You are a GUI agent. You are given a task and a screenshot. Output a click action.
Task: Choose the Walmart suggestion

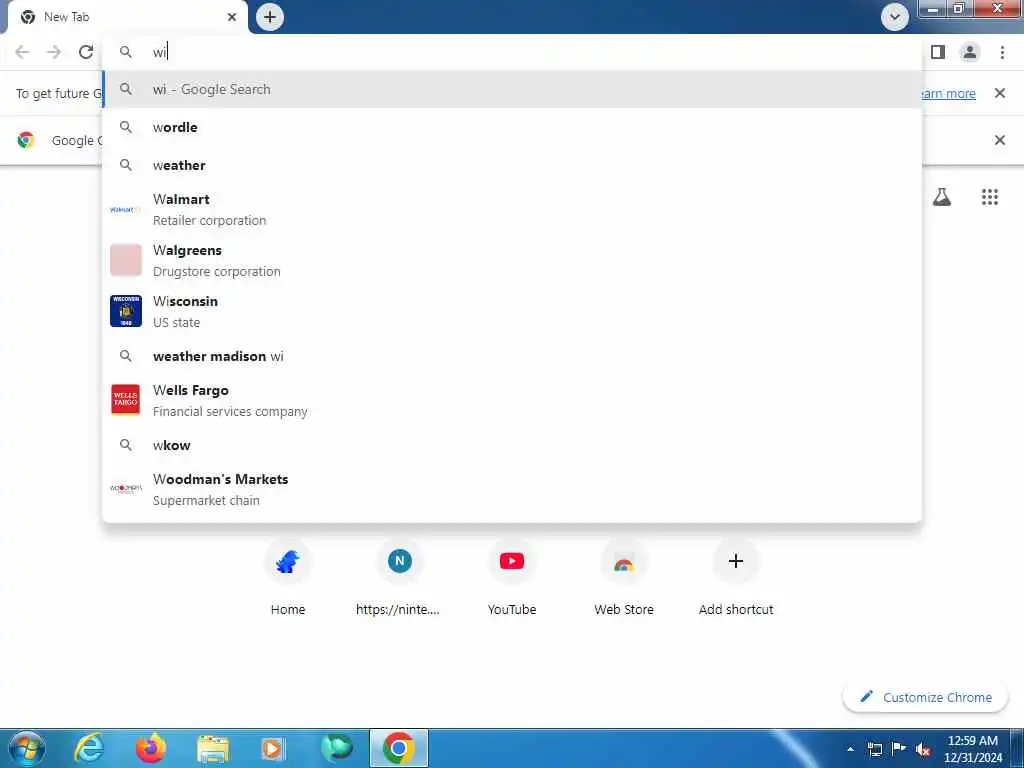coord(513,210)
